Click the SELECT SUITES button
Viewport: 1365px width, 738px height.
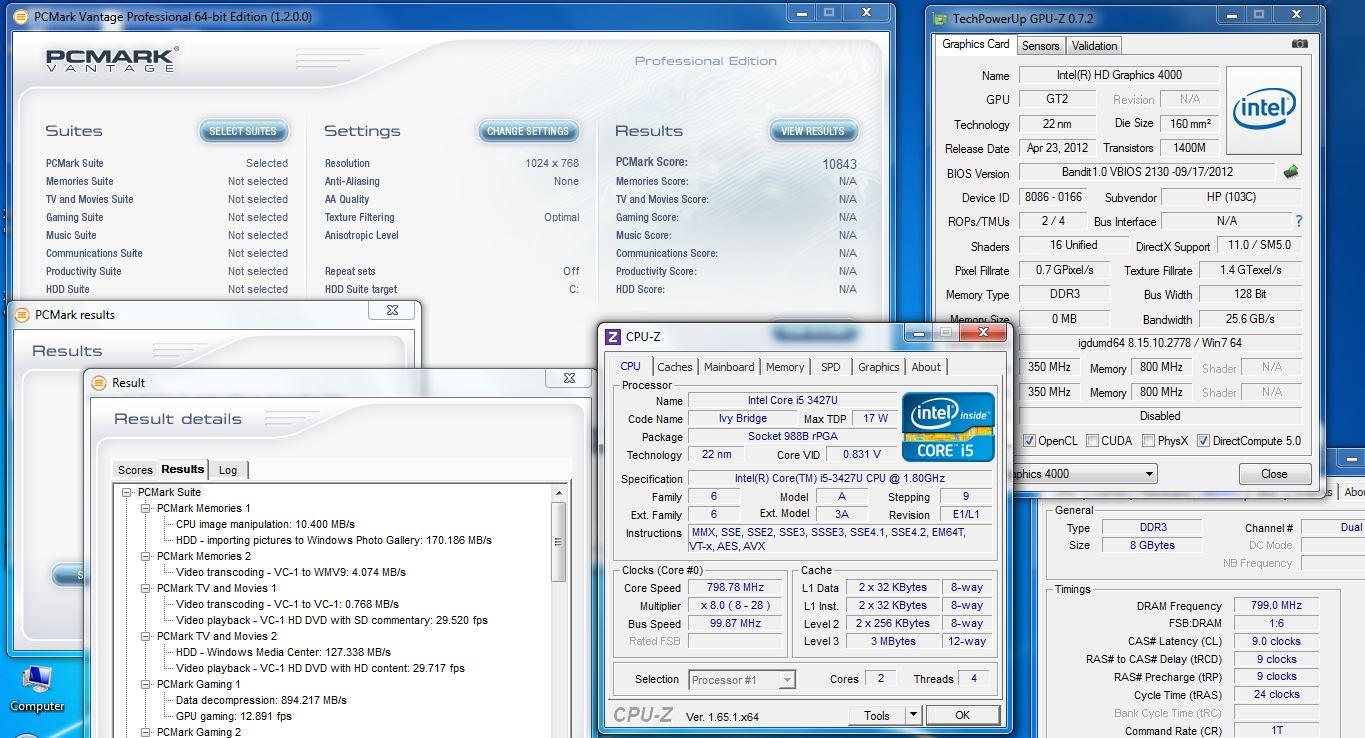(x=243, y=131)
